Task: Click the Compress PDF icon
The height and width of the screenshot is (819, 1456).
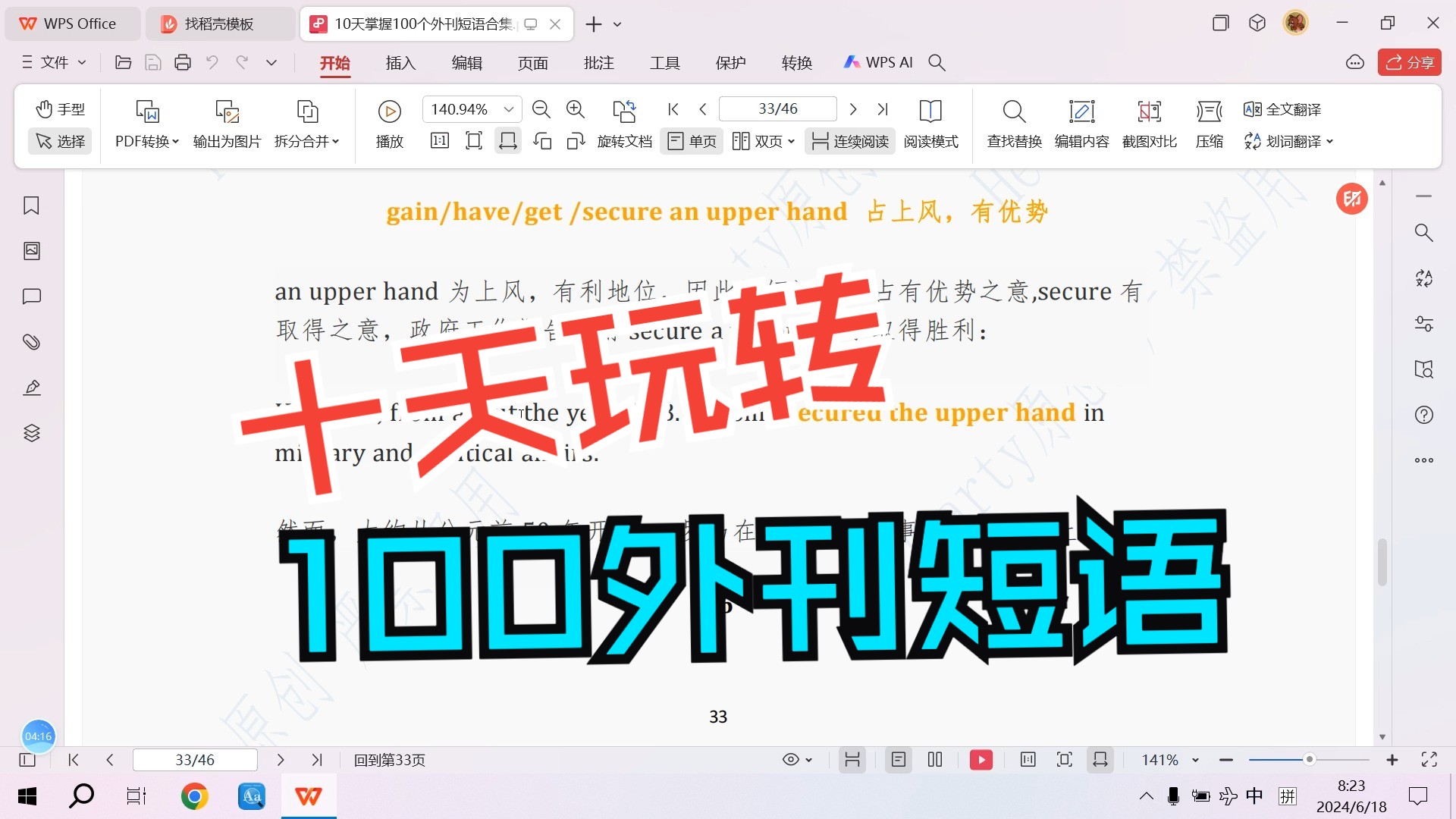Action: [x=1210, y=111]
